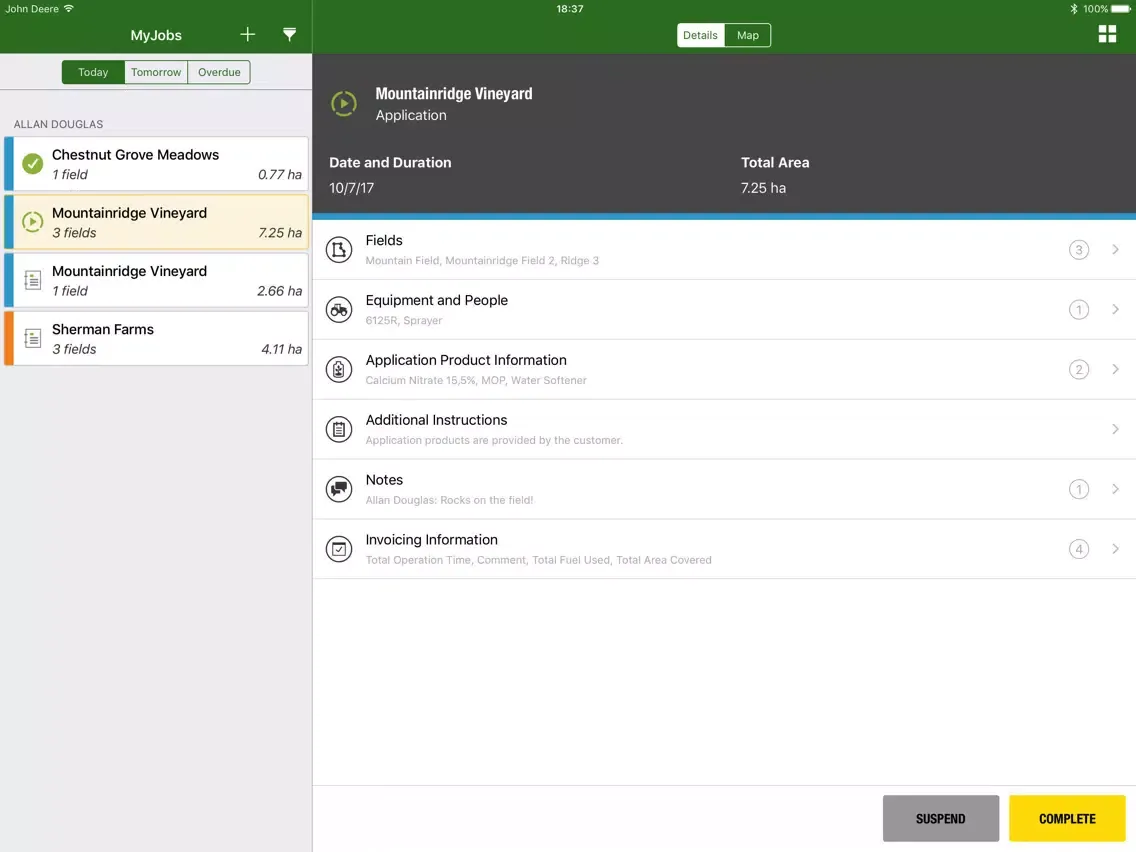The image size is (1136, 852).
Task: Click the 4.11 ha area of Sherman Farms
Action: point(282,349)
